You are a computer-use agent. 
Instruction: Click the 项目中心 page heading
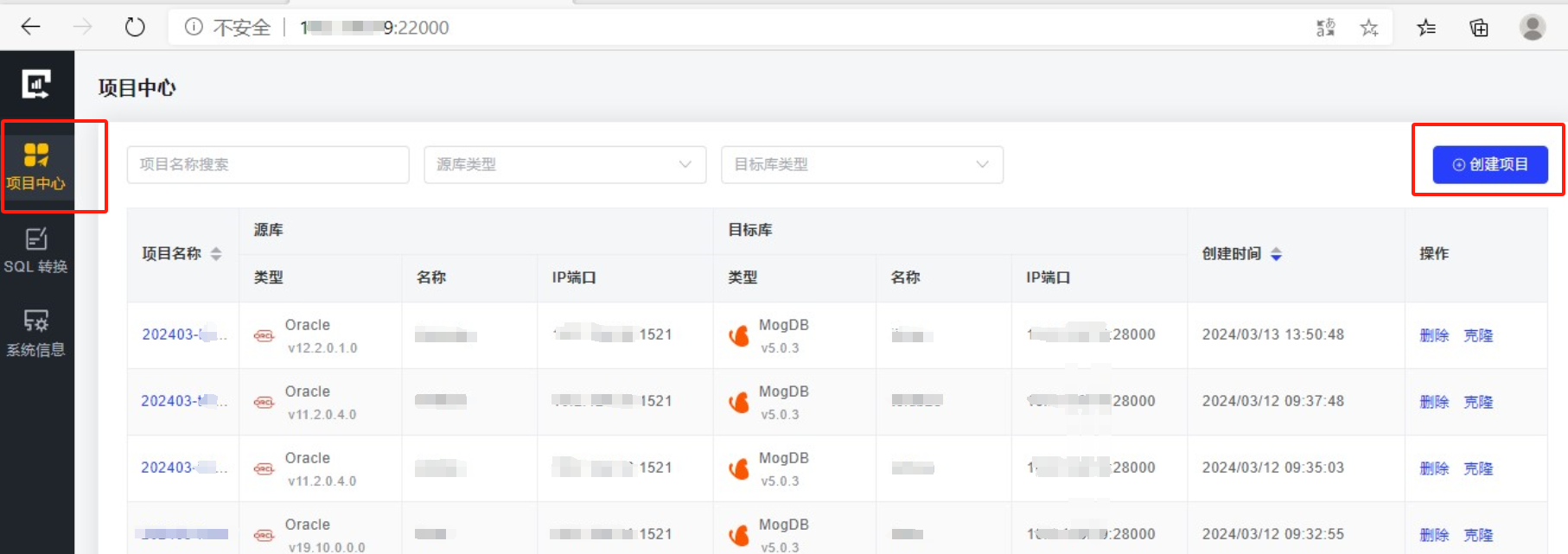tap(137, 87)
